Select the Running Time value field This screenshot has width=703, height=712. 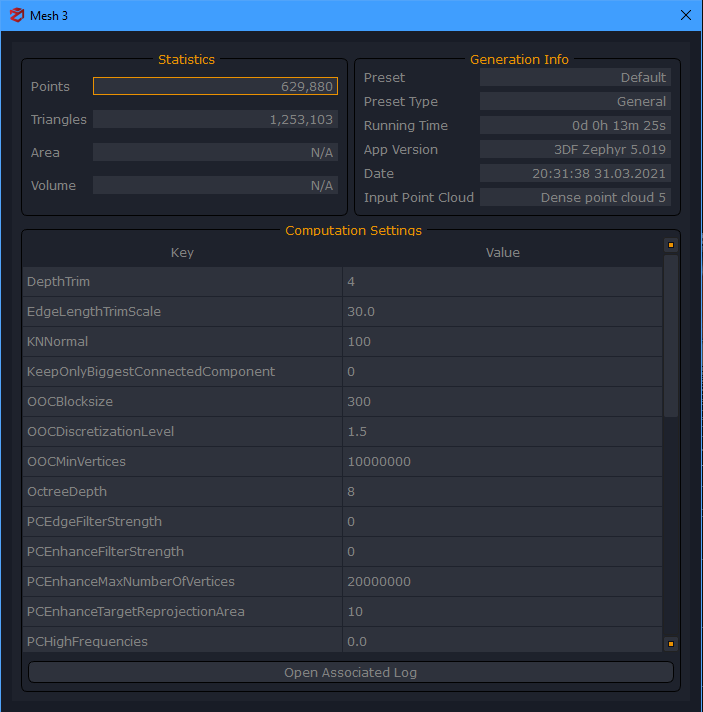[575, 126]
